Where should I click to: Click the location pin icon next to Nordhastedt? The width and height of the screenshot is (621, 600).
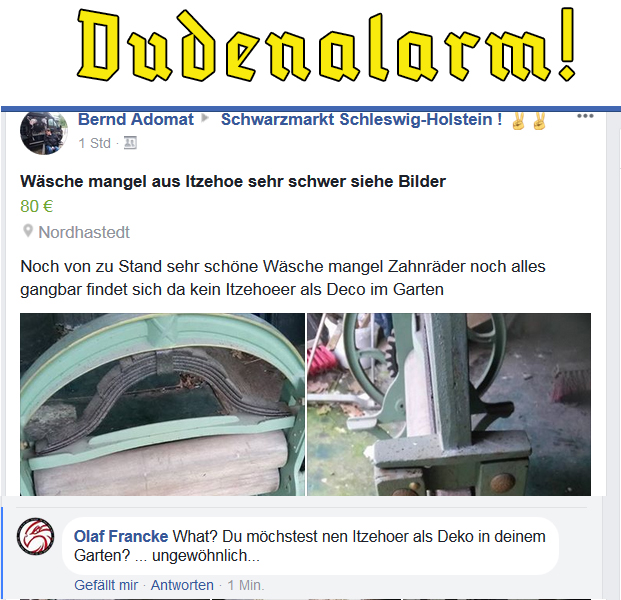(27, 230)
